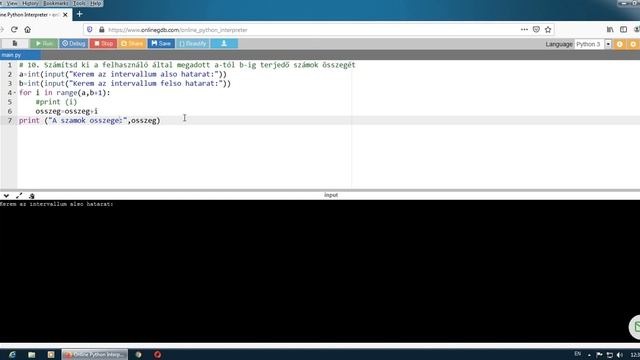Expand the console to full screen

(x=19, y=196)
